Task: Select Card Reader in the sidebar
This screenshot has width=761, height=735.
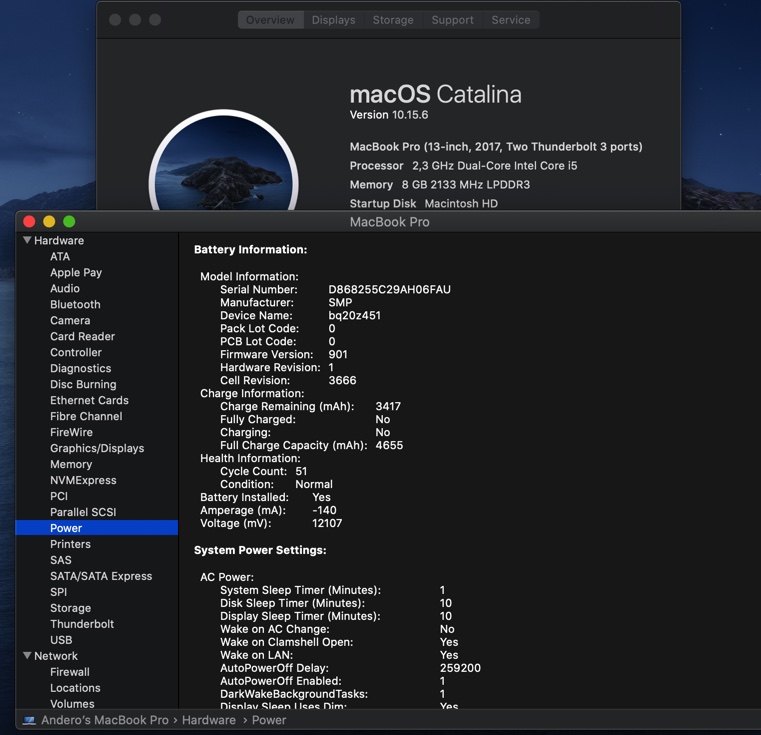Action: pyautogui.click(x=83, y=336)
